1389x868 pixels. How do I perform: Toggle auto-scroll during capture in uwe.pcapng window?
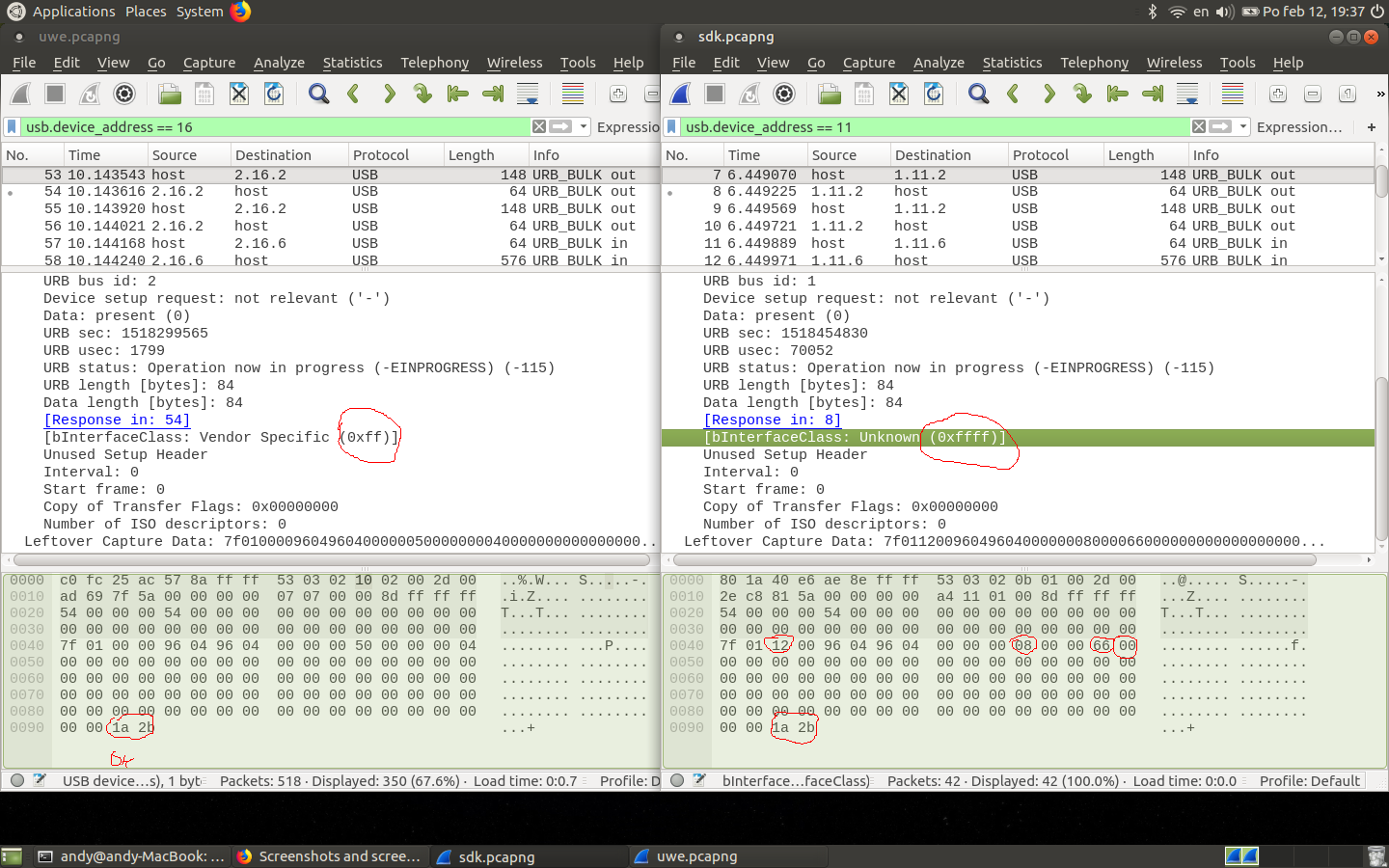pyautogui.click(x=528, y=94)
